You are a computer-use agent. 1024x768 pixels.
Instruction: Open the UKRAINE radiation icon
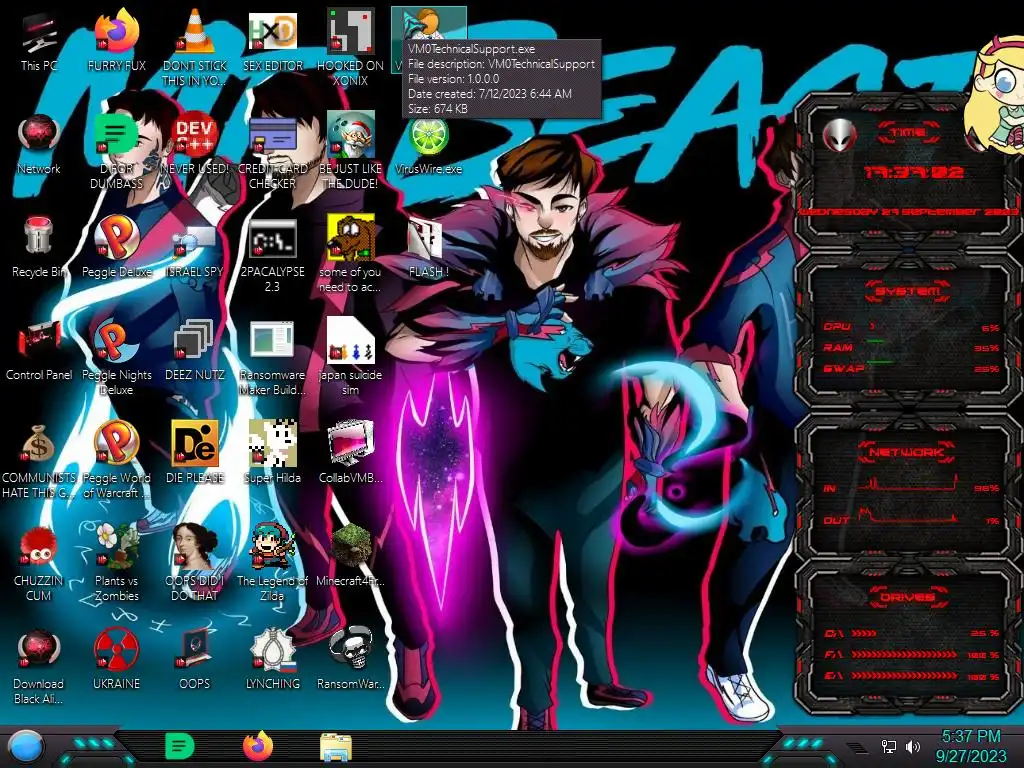[116, 656]
